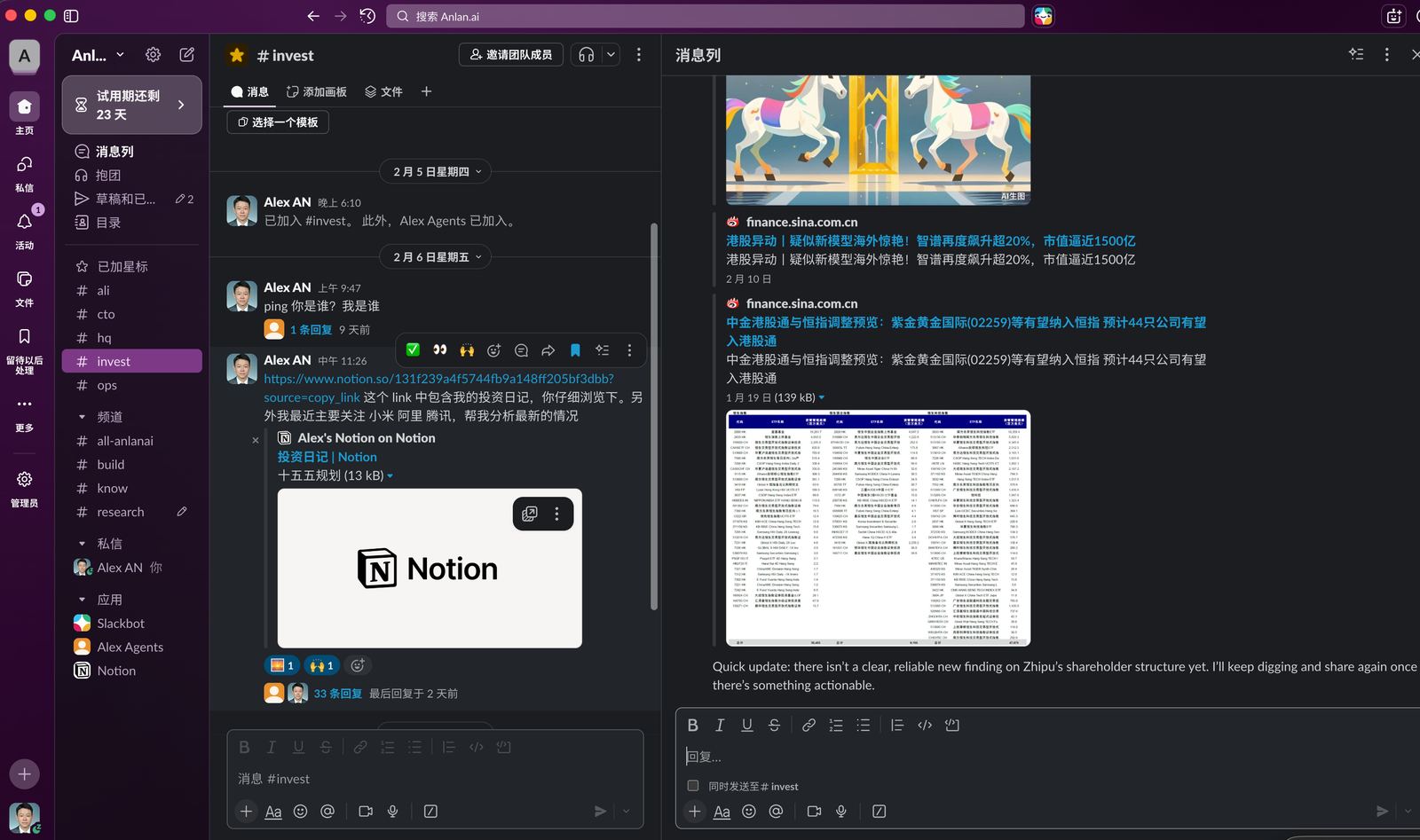Click the channel message list scrollbar
Image resolution: width=1420 pixels, height=840 pixels.
(x=655, y=417)
